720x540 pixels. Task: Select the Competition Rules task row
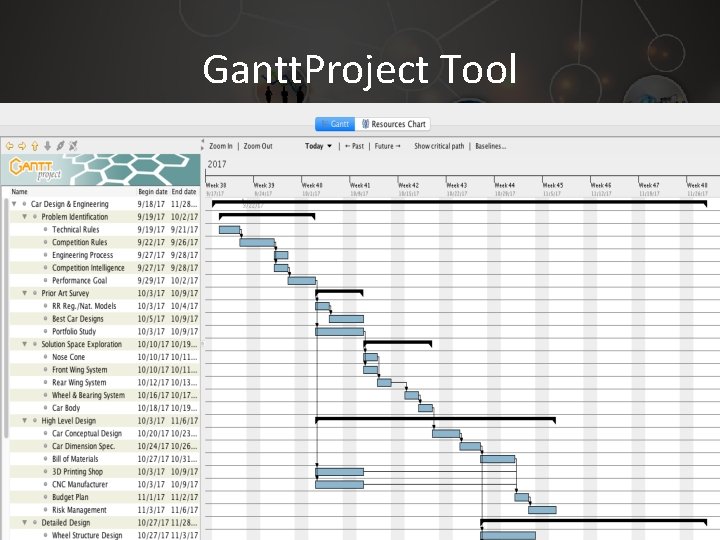click(x=105, y=242)
